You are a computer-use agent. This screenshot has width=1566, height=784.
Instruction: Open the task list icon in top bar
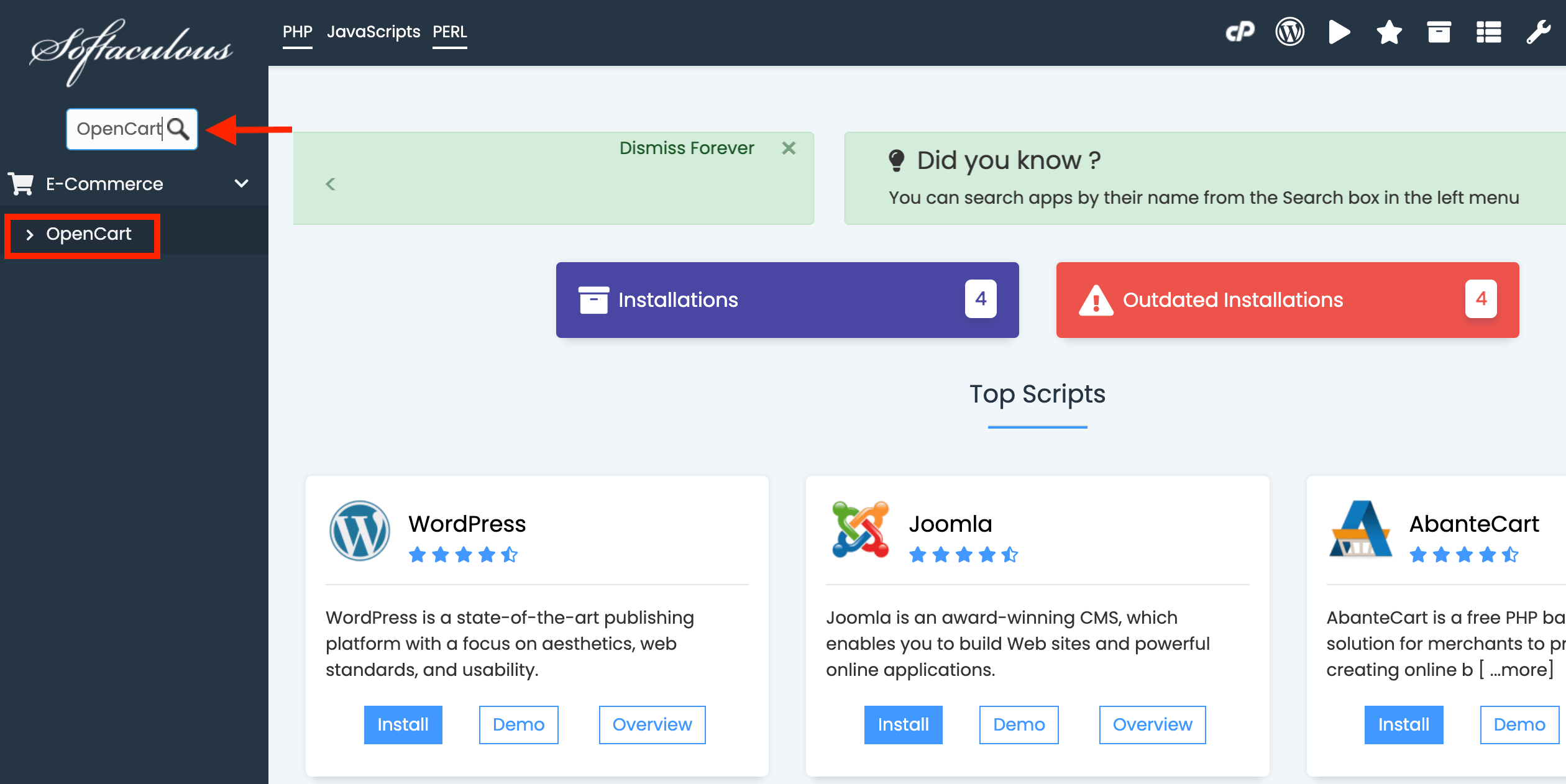click(1488, 32)
